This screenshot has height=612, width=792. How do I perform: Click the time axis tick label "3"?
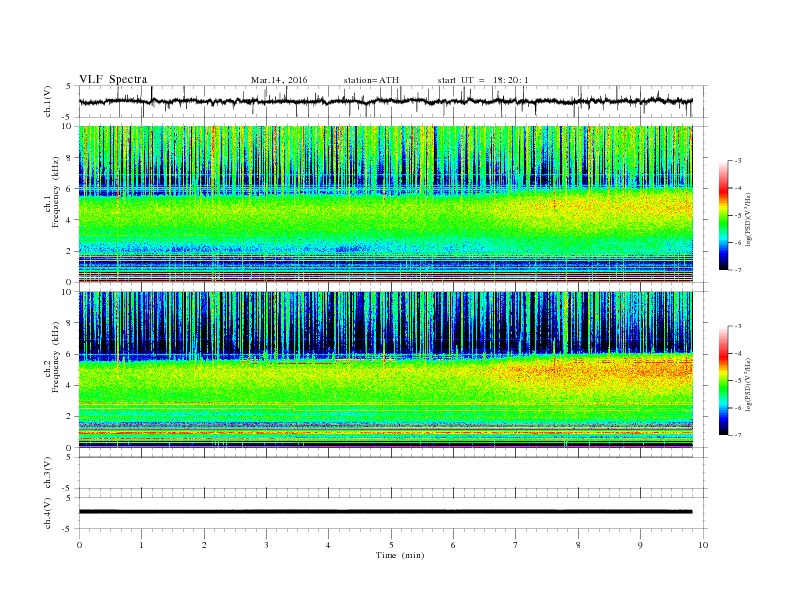(266, 545)
